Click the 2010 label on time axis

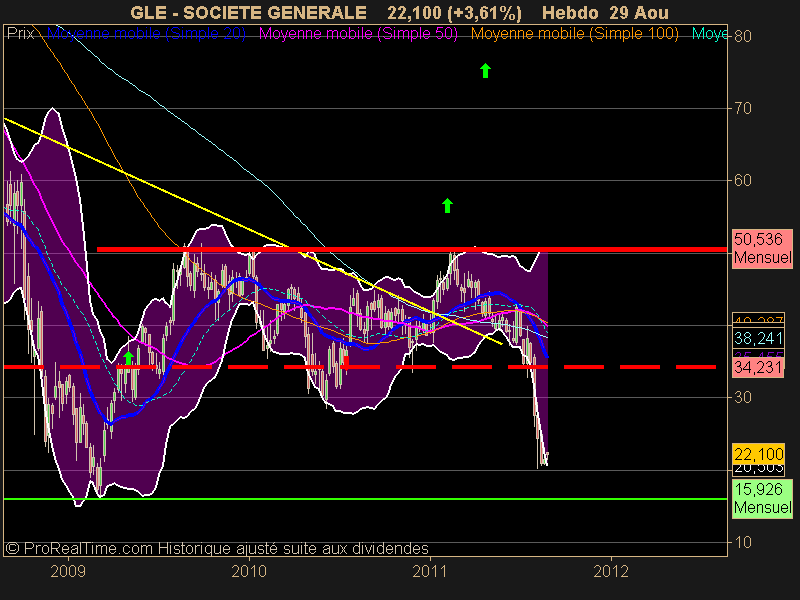[x=249, y=571]
